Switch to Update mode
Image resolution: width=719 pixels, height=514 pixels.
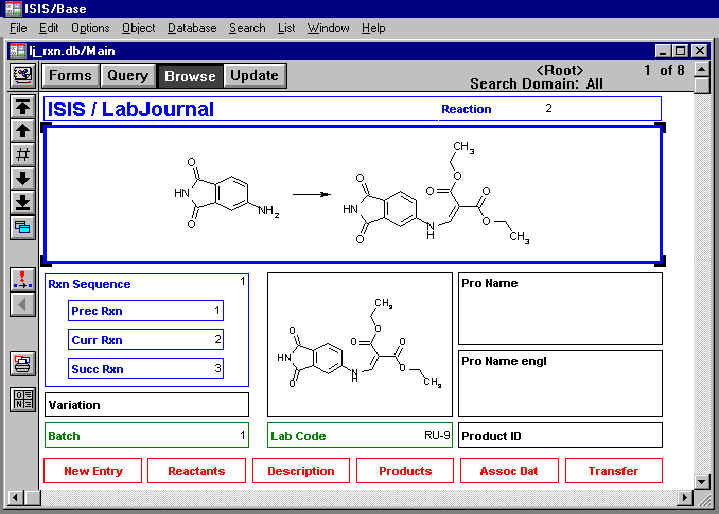254,75
